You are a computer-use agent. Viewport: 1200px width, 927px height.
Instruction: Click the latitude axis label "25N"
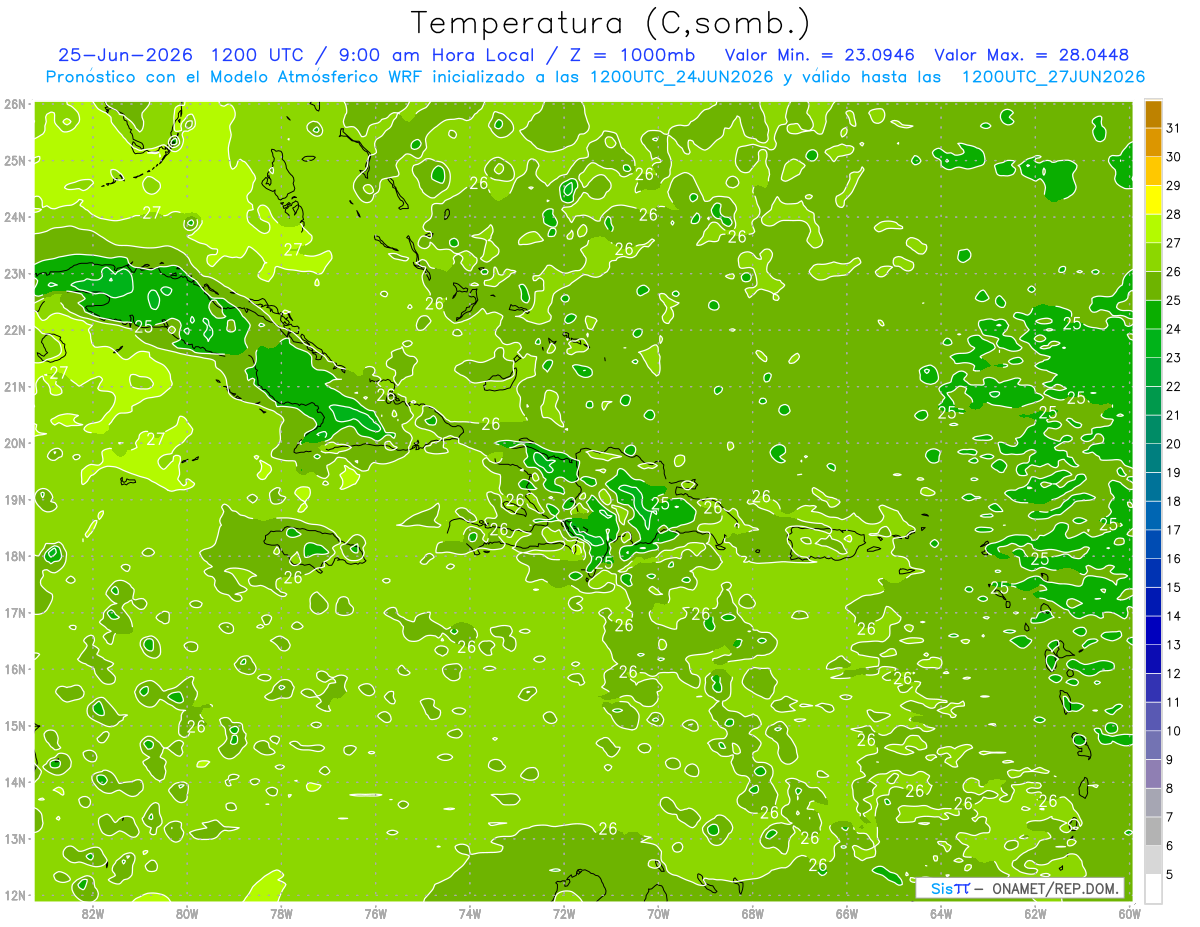click(x=14, y=160)
